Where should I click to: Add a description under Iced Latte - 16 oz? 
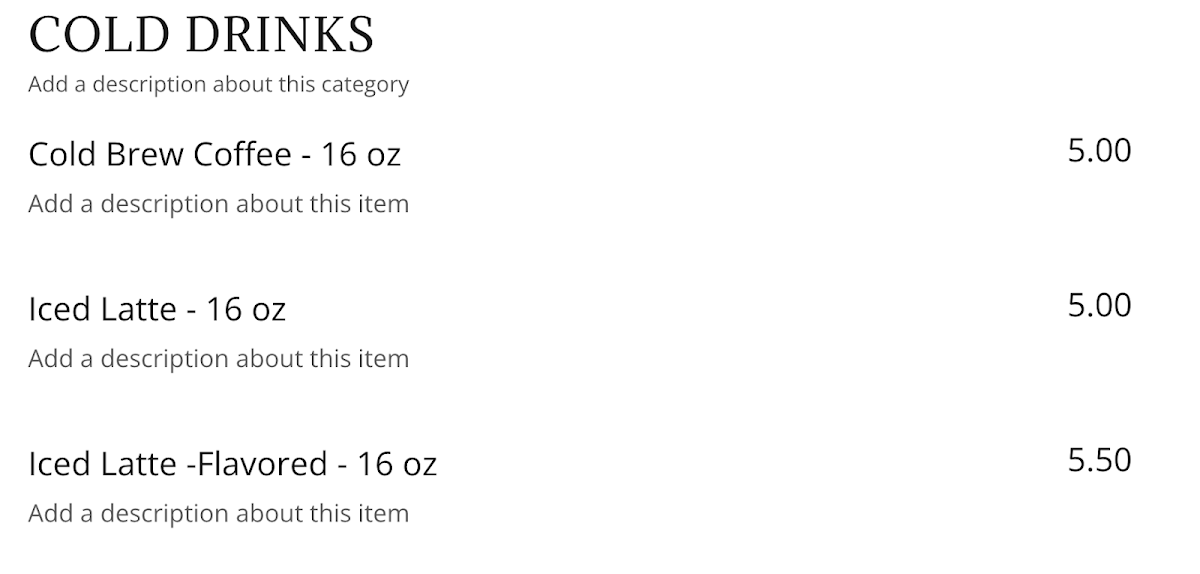pyautogui.click(x=218, y=358)
